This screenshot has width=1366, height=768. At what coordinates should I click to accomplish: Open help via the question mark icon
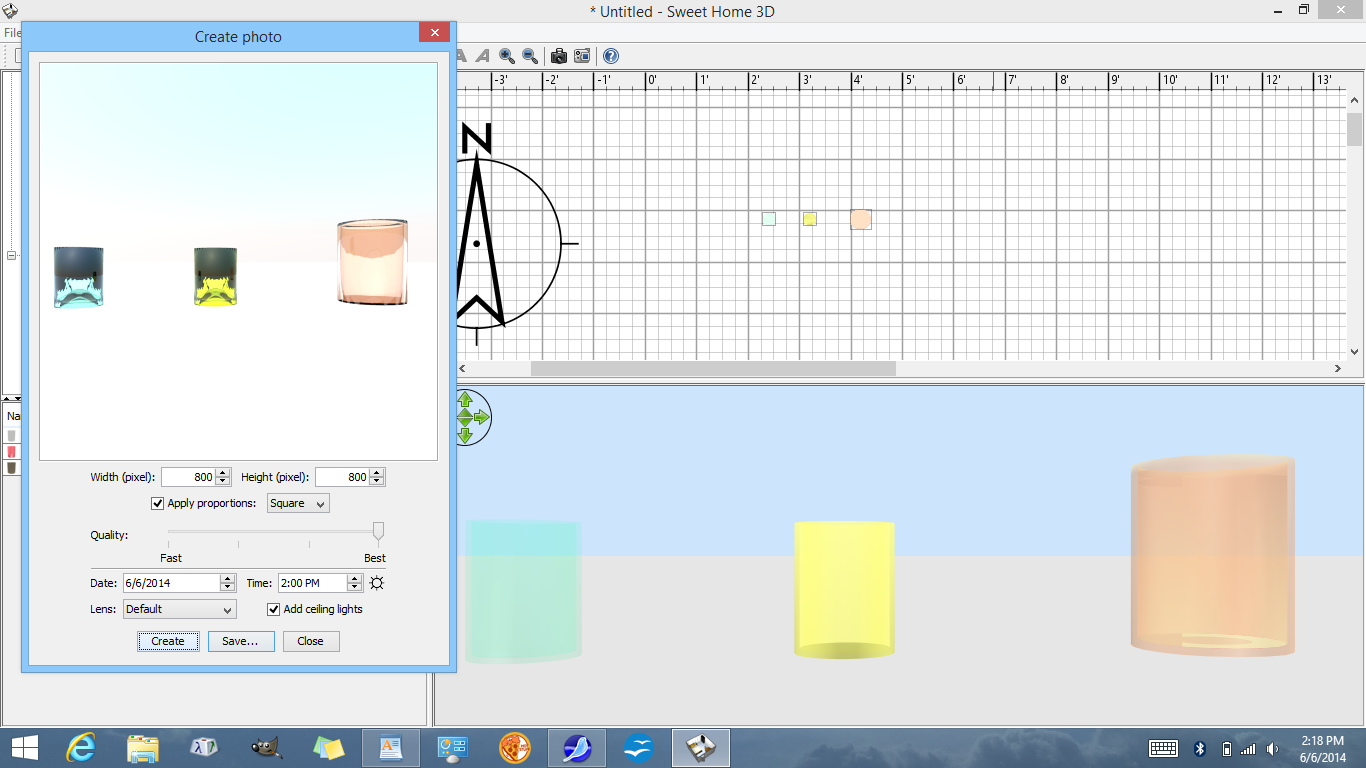tap(610, 56)
